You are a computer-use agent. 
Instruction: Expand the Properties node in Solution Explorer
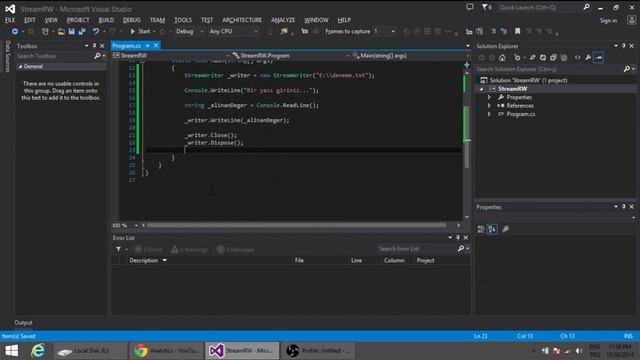pos(489,97)
